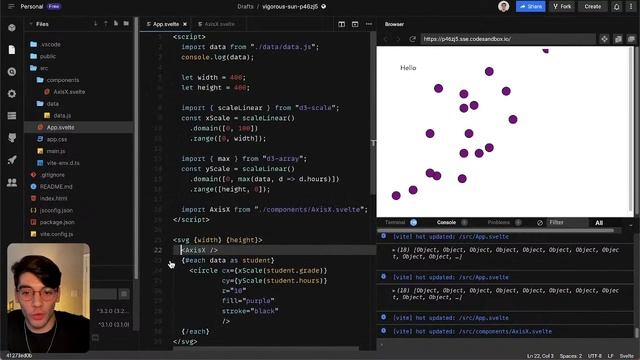The width and height of the screenshot is (640, 360).
Task: Open the search sidebar icon
Action: 12,72
